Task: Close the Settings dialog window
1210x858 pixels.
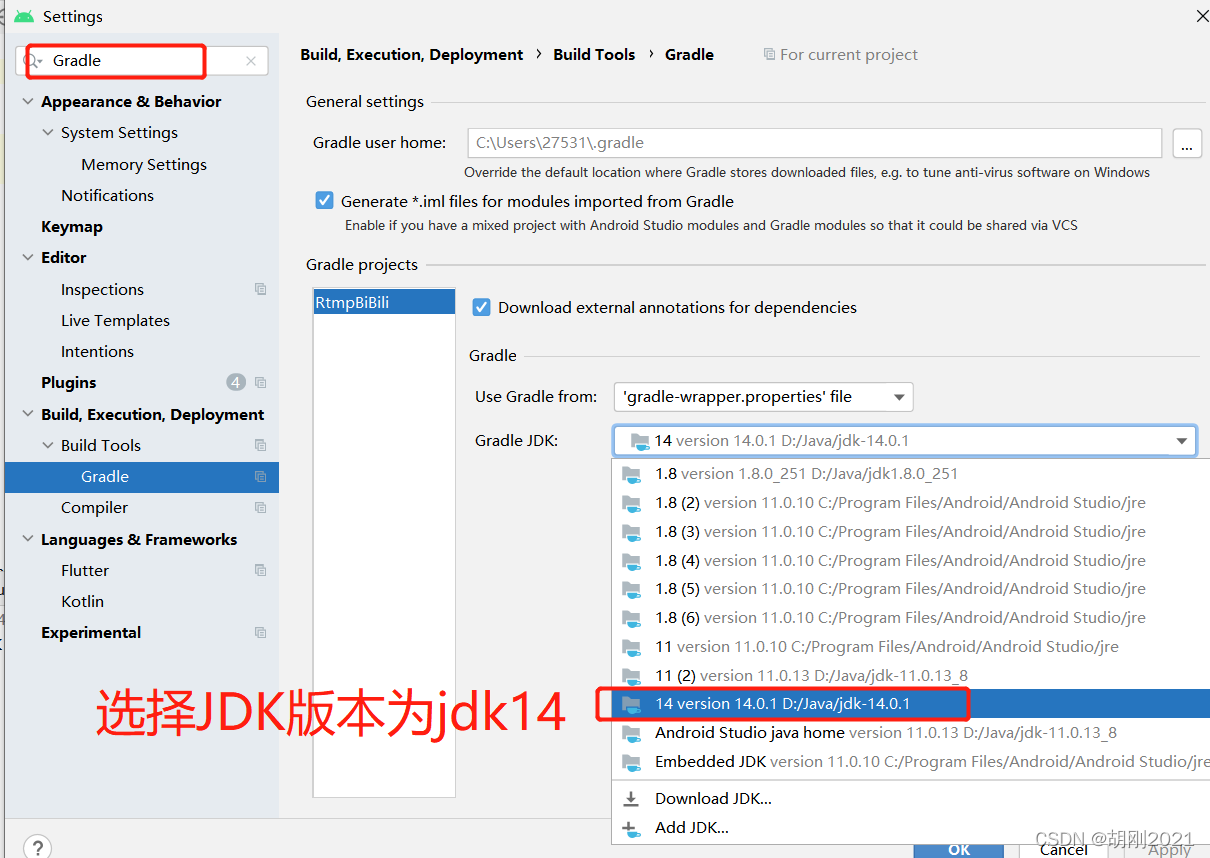Action: pos(1201,16)
